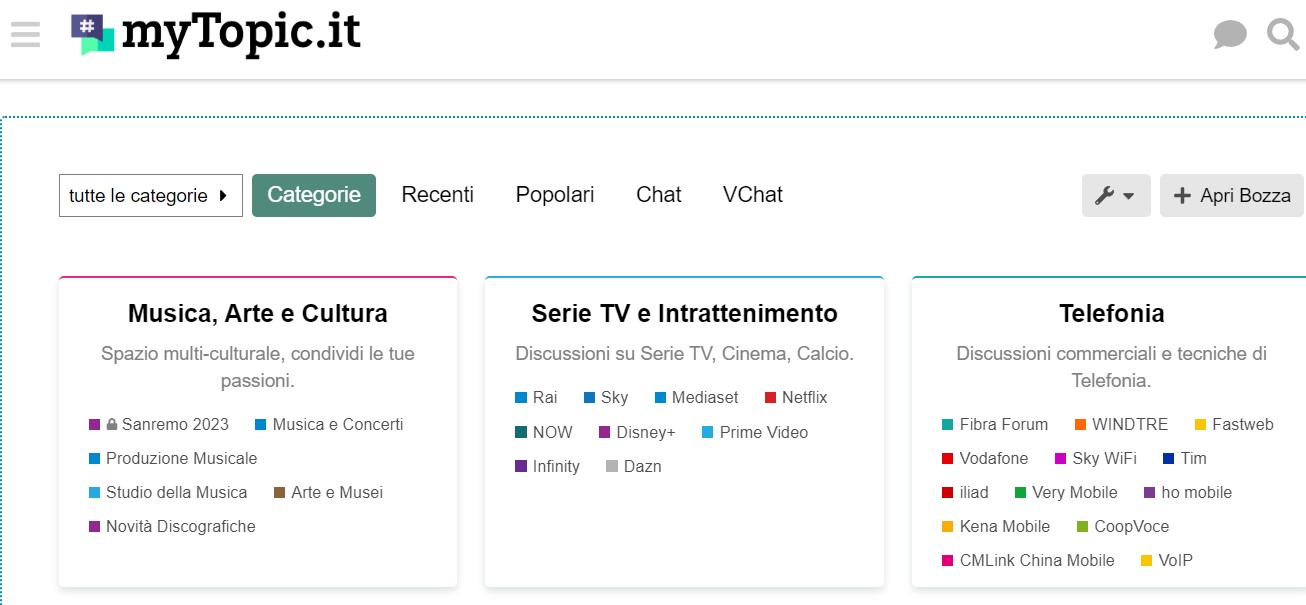Open the hamburger sidebar menu
The image size is (1306, 605).
(25, 35)
